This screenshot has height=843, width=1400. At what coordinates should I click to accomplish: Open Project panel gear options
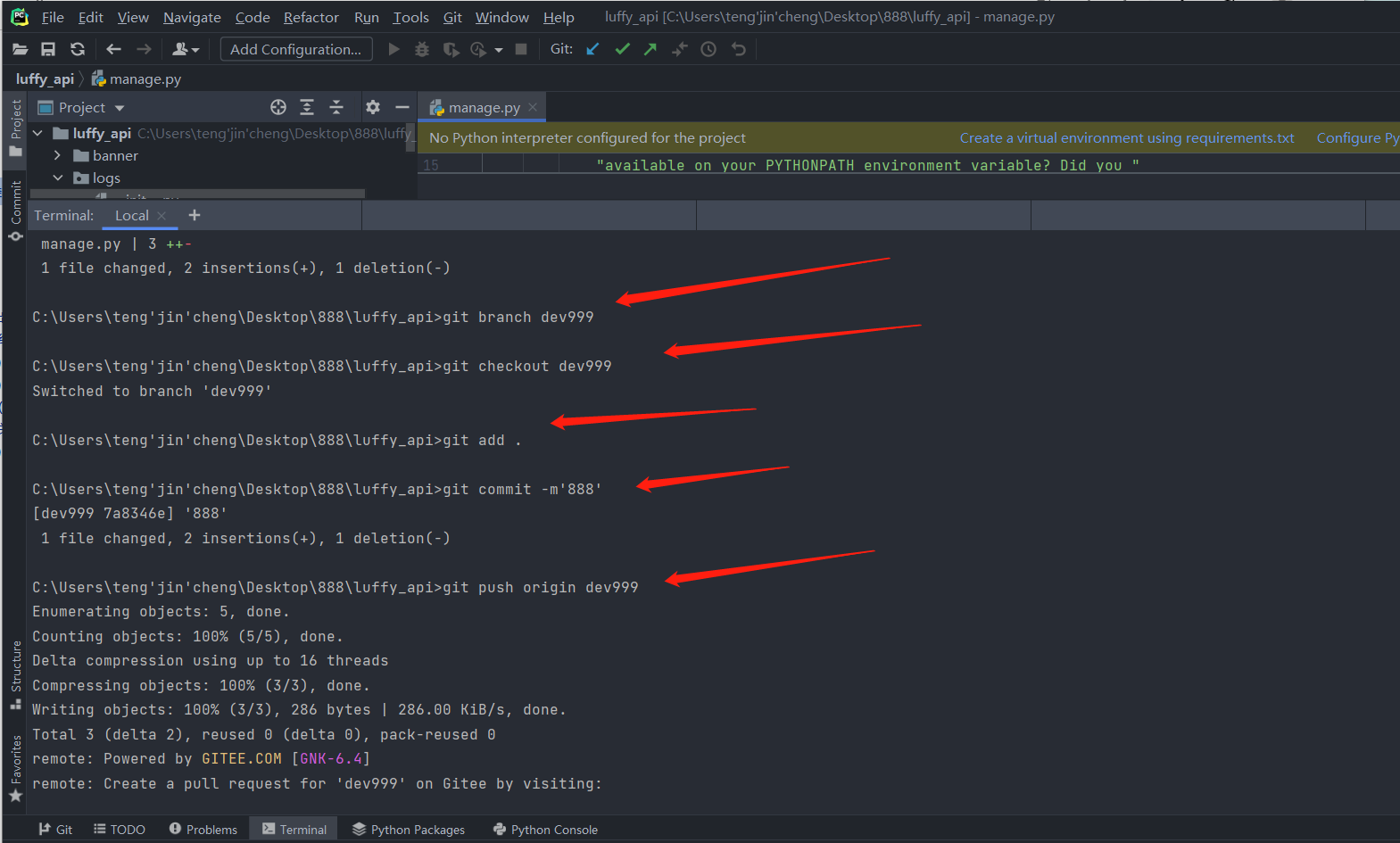click(x=373, y=107)
